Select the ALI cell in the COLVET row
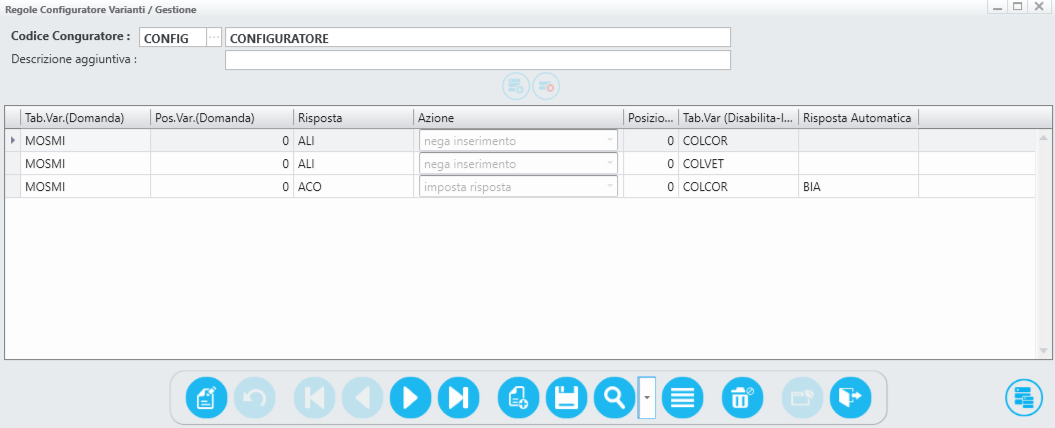This screenshot has width=1055, height=428. click(x=353, y=164)
